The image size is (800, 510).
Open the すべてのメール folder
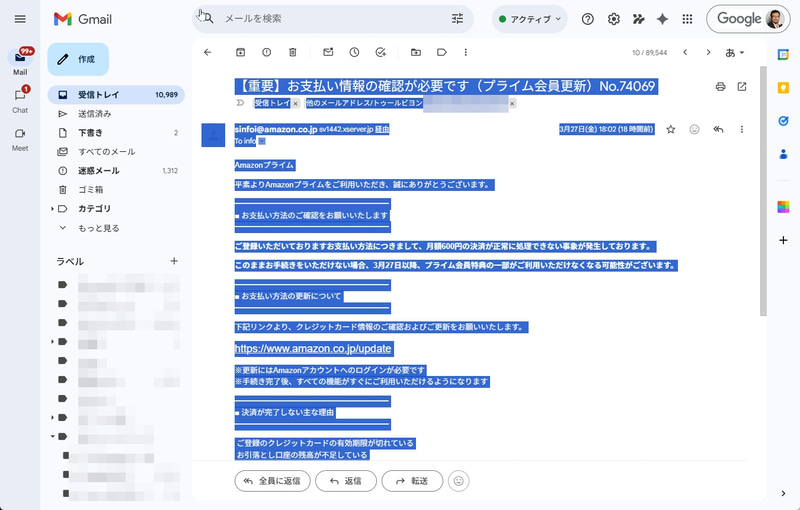click(116, 151)
